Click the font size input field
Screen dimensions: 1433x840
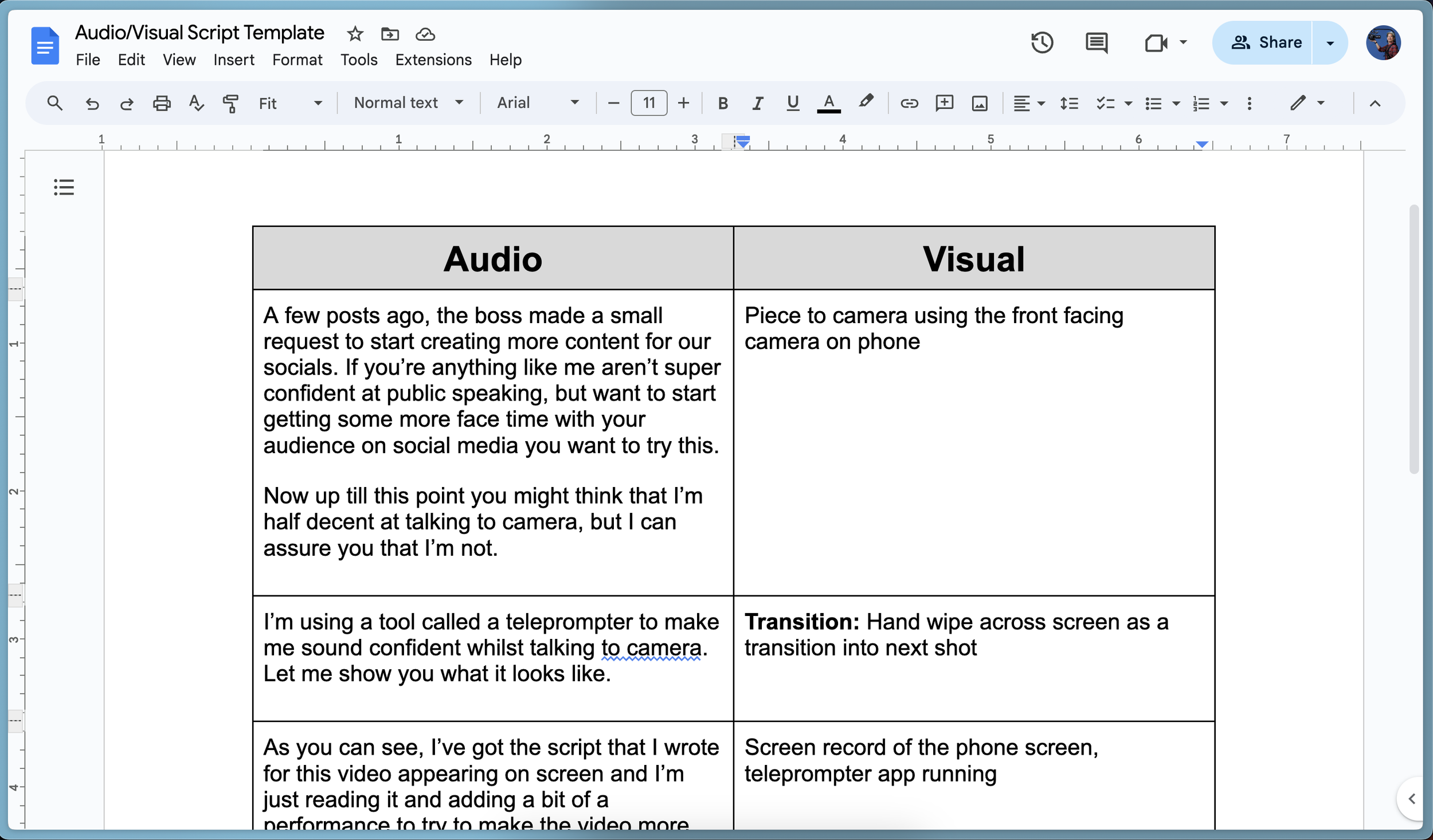click(x=648, y=103)
